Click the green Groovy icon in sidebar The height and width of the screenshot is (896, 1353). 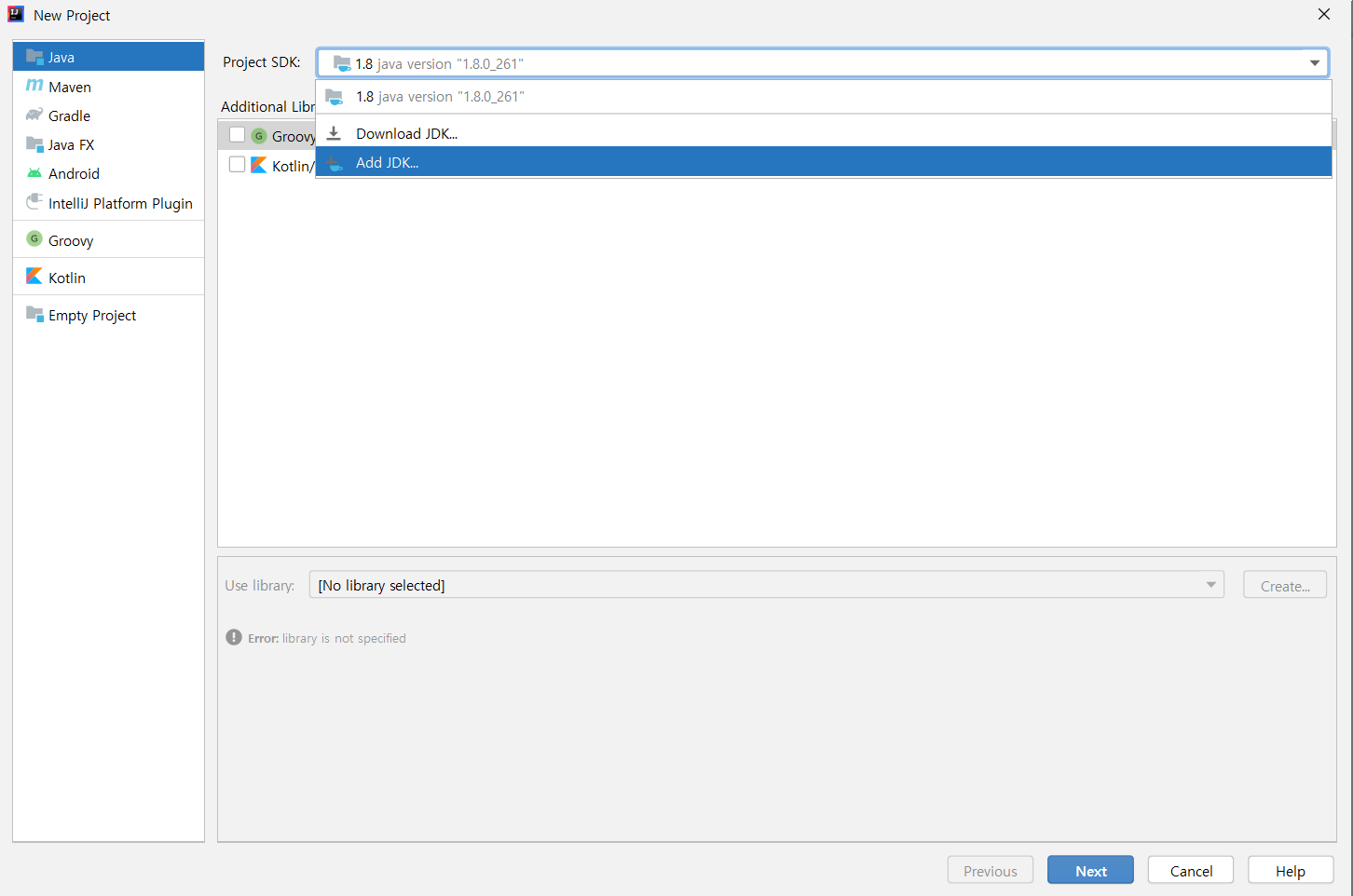34,239
